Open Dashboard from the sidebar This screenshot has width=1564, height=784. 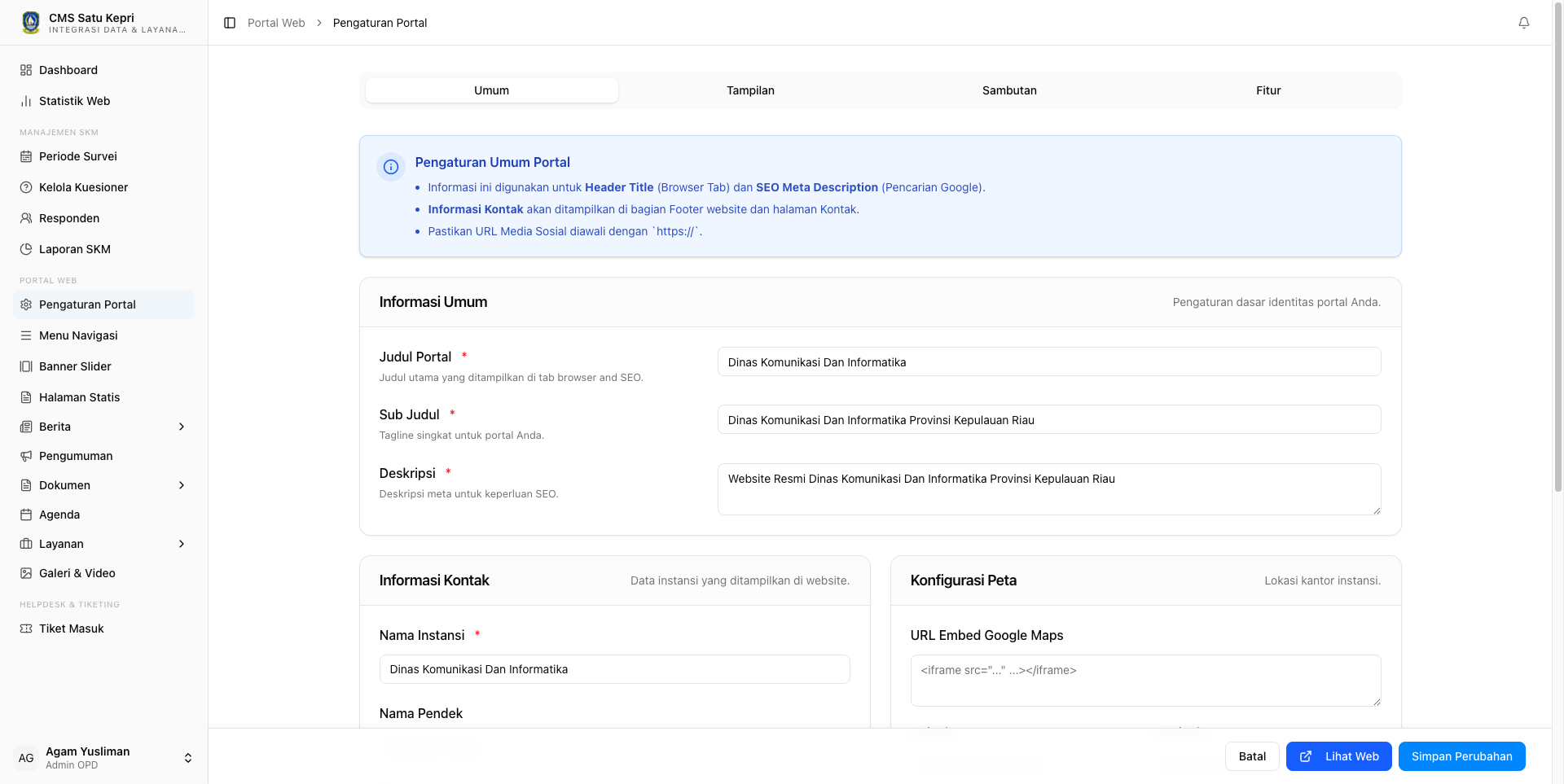click(103, 70)
